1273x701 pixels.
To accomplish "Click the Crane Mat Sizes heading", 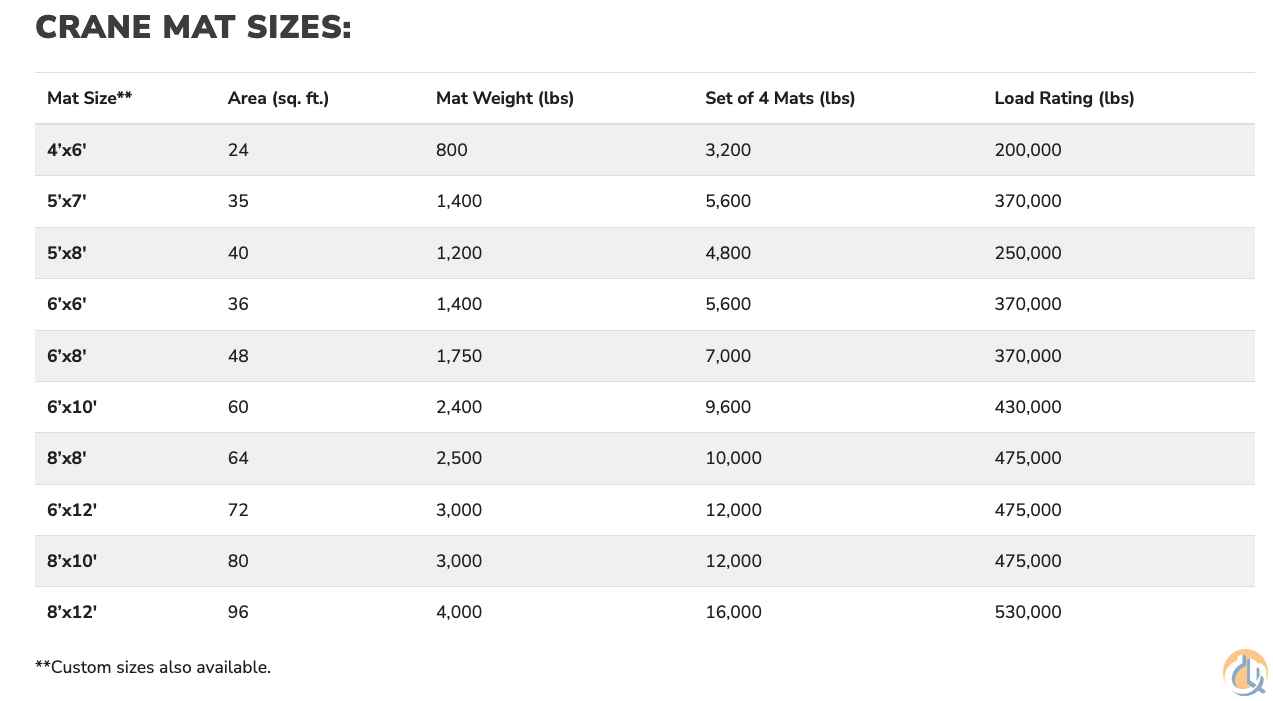I will coord(193,27).
